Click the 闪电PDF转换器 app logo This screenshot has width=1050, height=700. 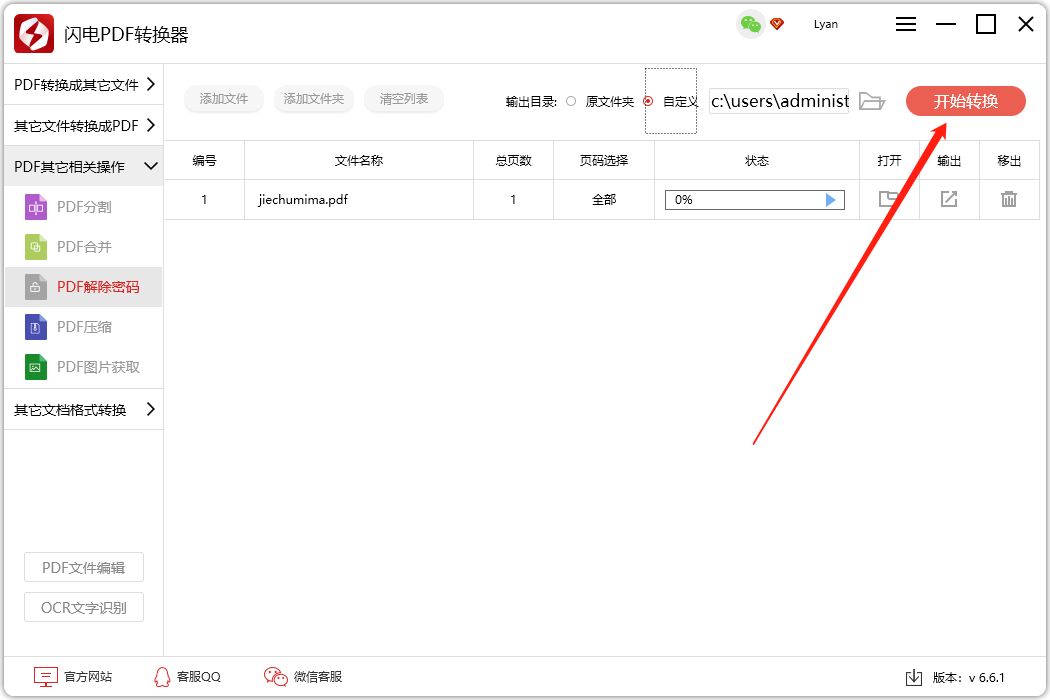[34, 33]
